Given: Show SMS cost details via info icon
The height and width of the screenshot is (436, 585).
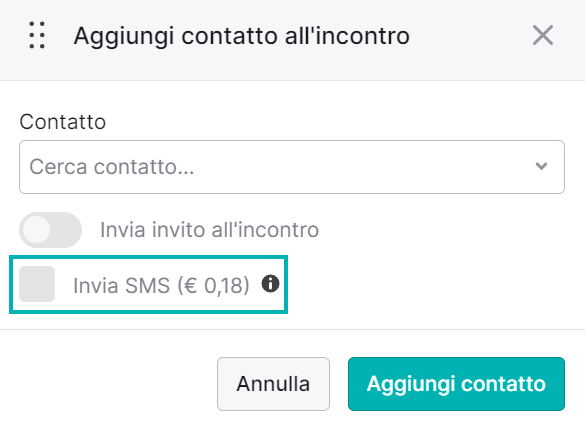Looking at the screenshot, I should coord(270,284).
